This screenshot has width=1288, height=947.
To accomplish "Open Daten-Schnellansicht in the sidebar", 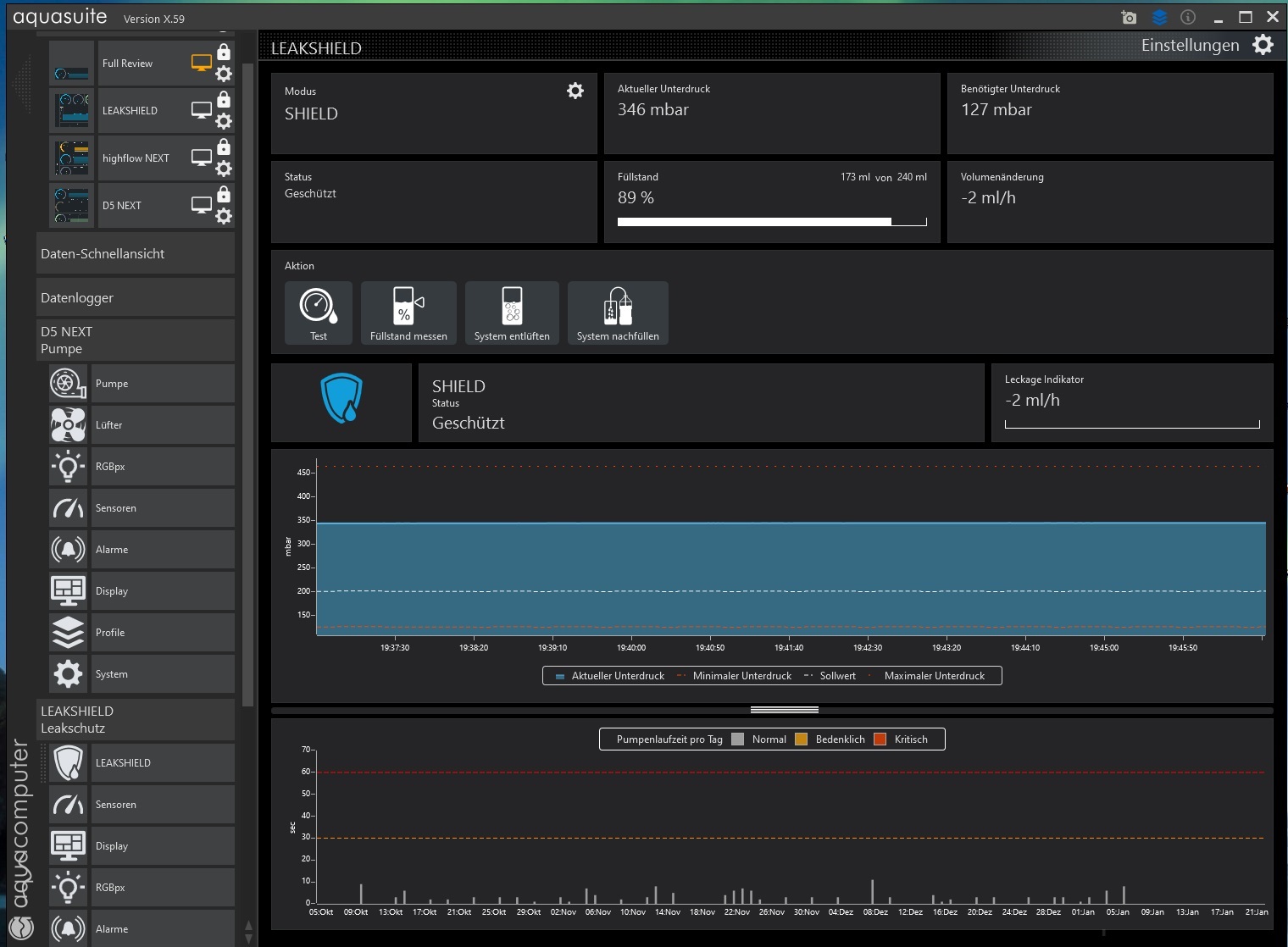I will click(x=136, y=253).
